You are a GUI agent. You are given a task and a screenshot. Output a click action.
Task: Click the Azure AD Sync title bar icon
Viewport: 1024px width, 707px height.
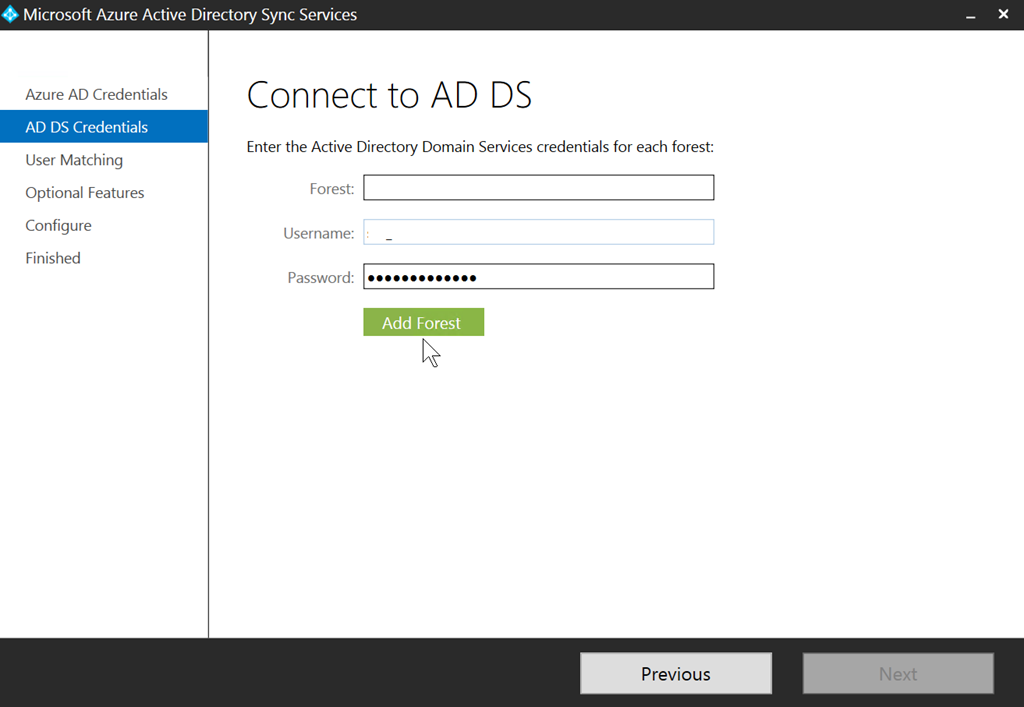10,15
